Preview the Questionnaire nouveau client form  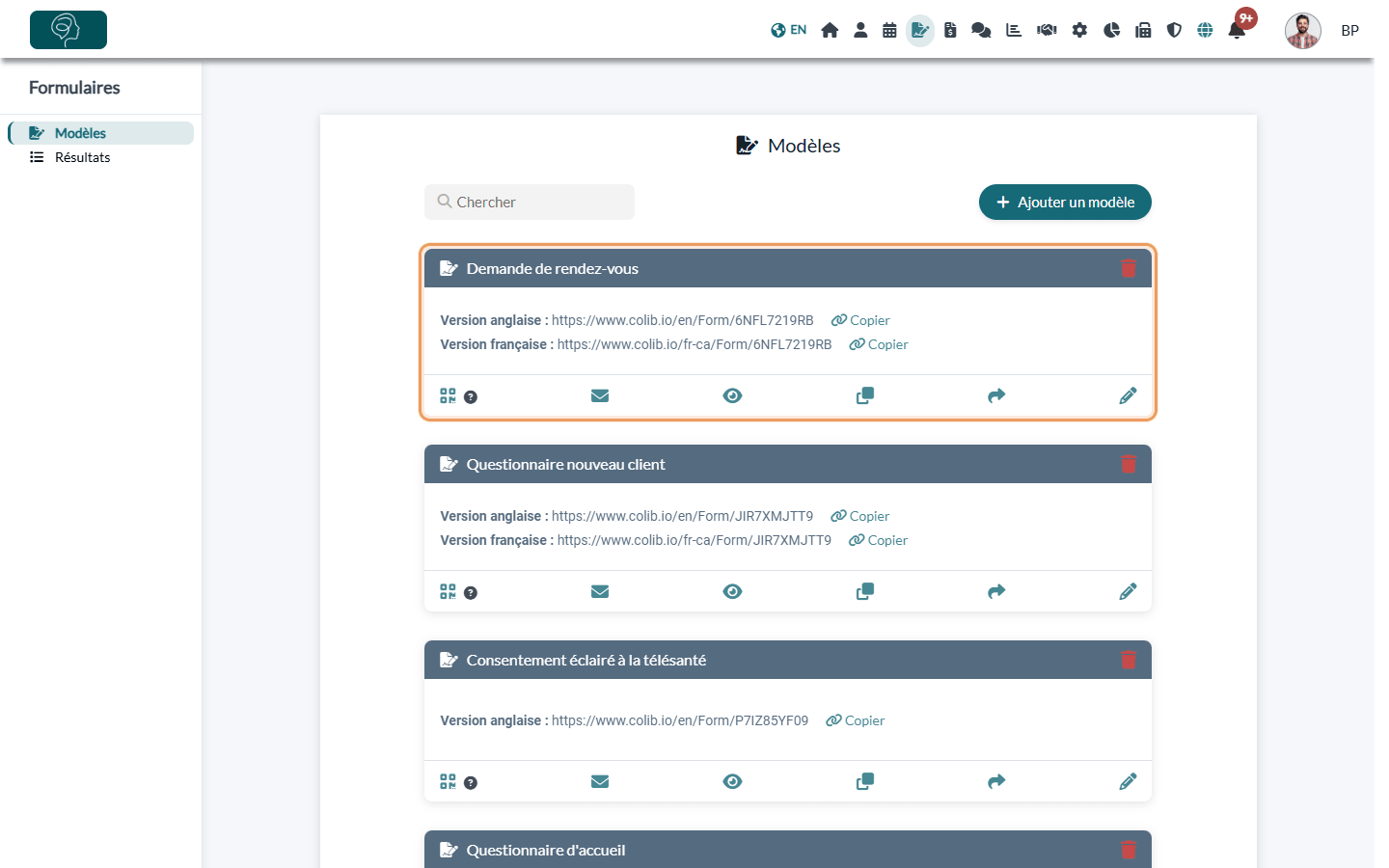click(732, 591)
